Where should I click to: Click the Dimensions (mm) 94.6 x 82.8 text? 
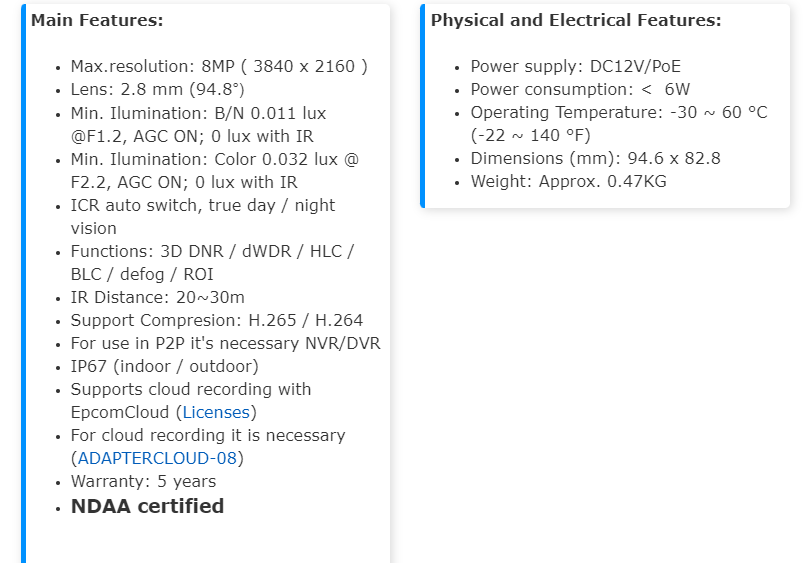click(x=595, y=158)
